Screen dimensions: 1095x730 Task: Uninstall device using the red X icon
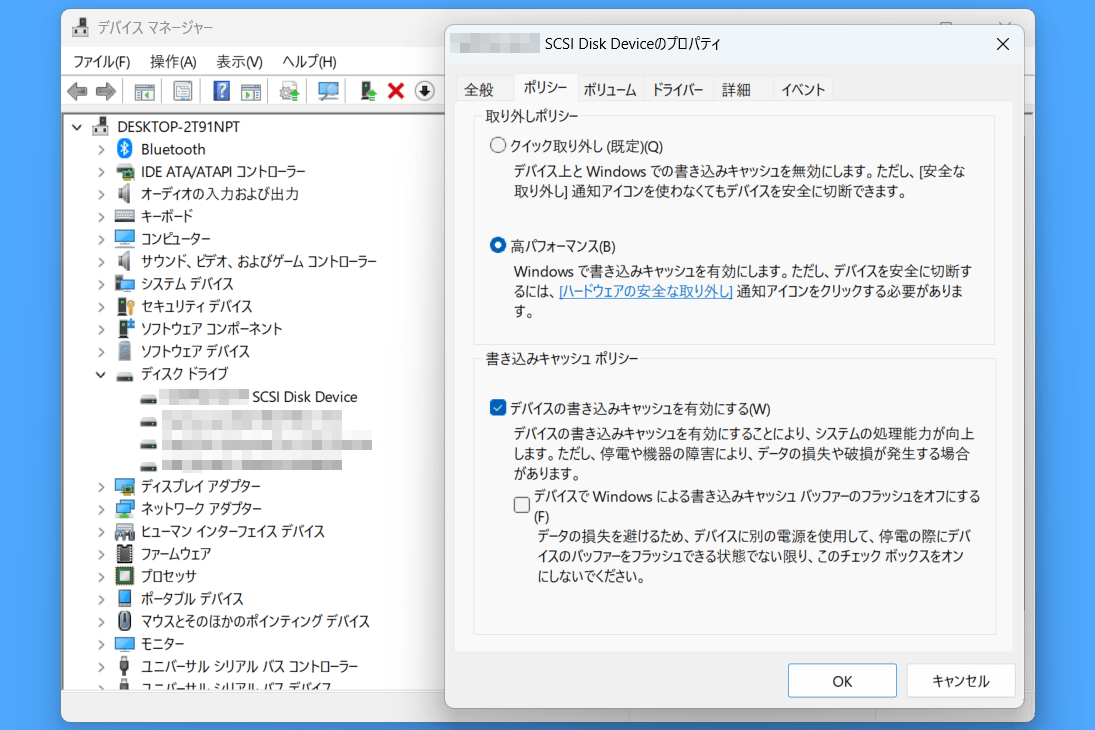396,91
